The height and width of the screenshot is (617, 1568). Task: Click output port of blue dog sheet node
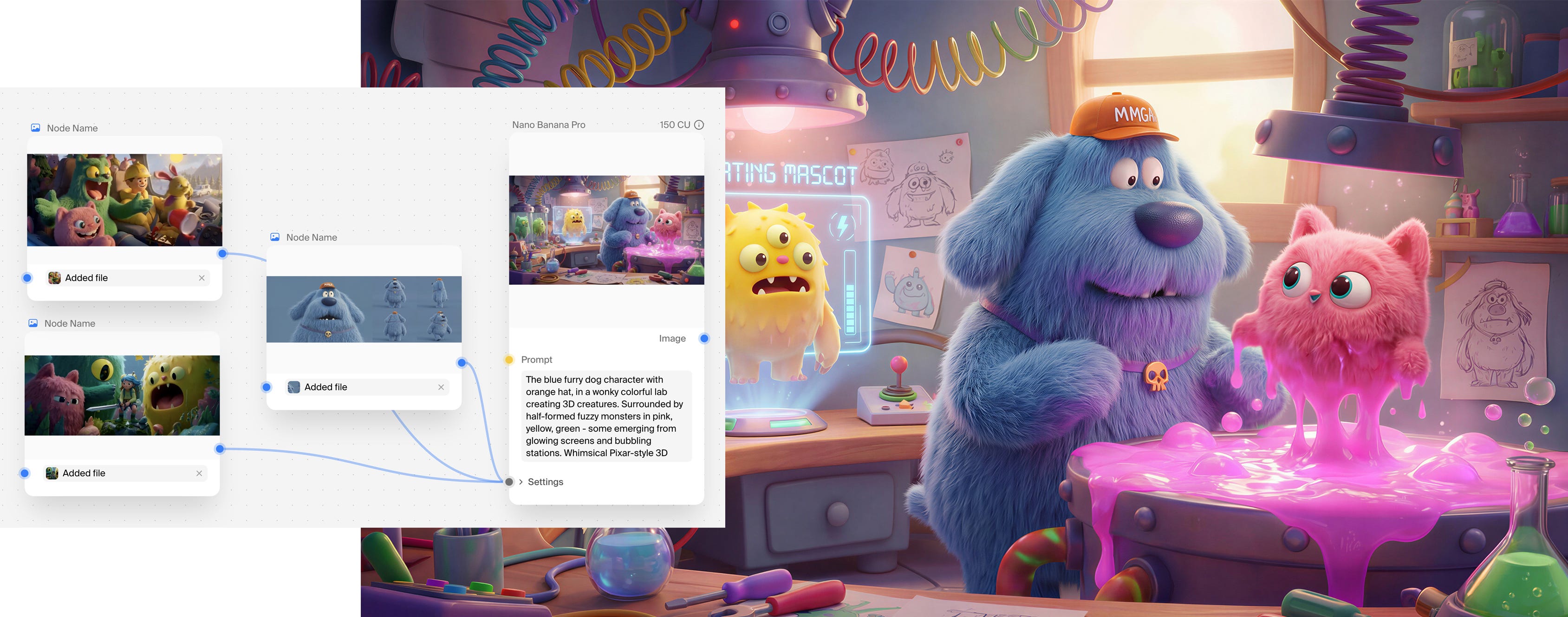[462, 363]
